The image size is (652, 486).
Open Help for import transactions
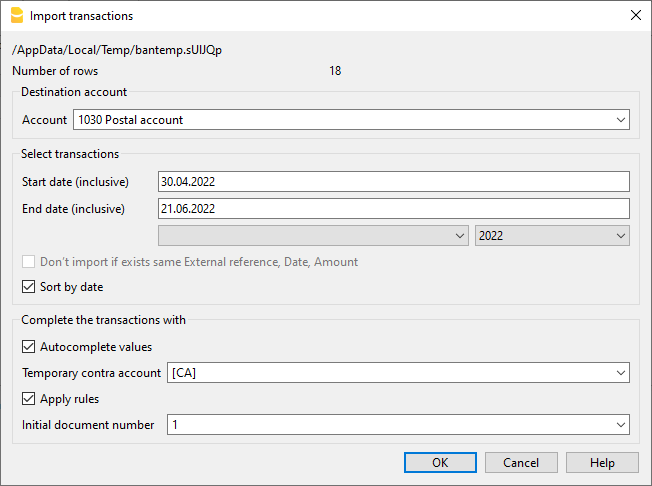[x=602, y=463]
